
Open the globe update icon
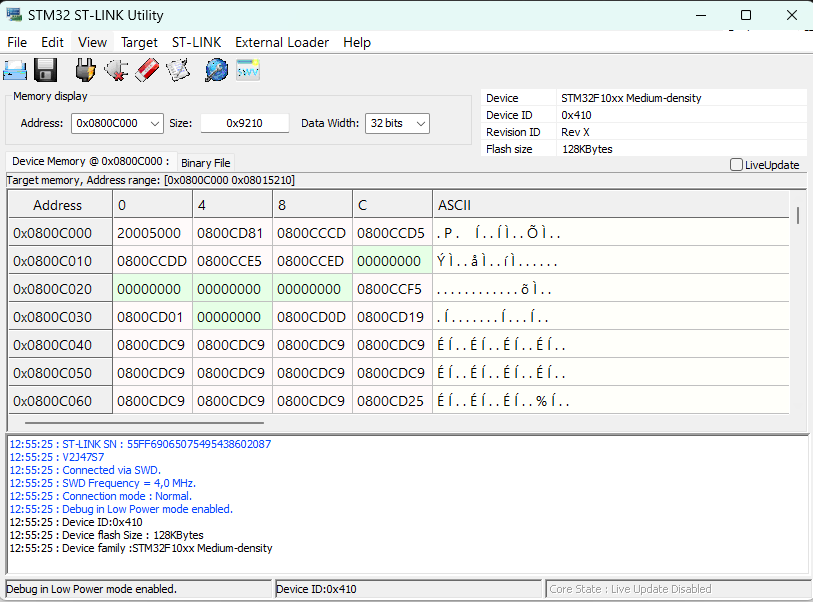coord(216,70)
